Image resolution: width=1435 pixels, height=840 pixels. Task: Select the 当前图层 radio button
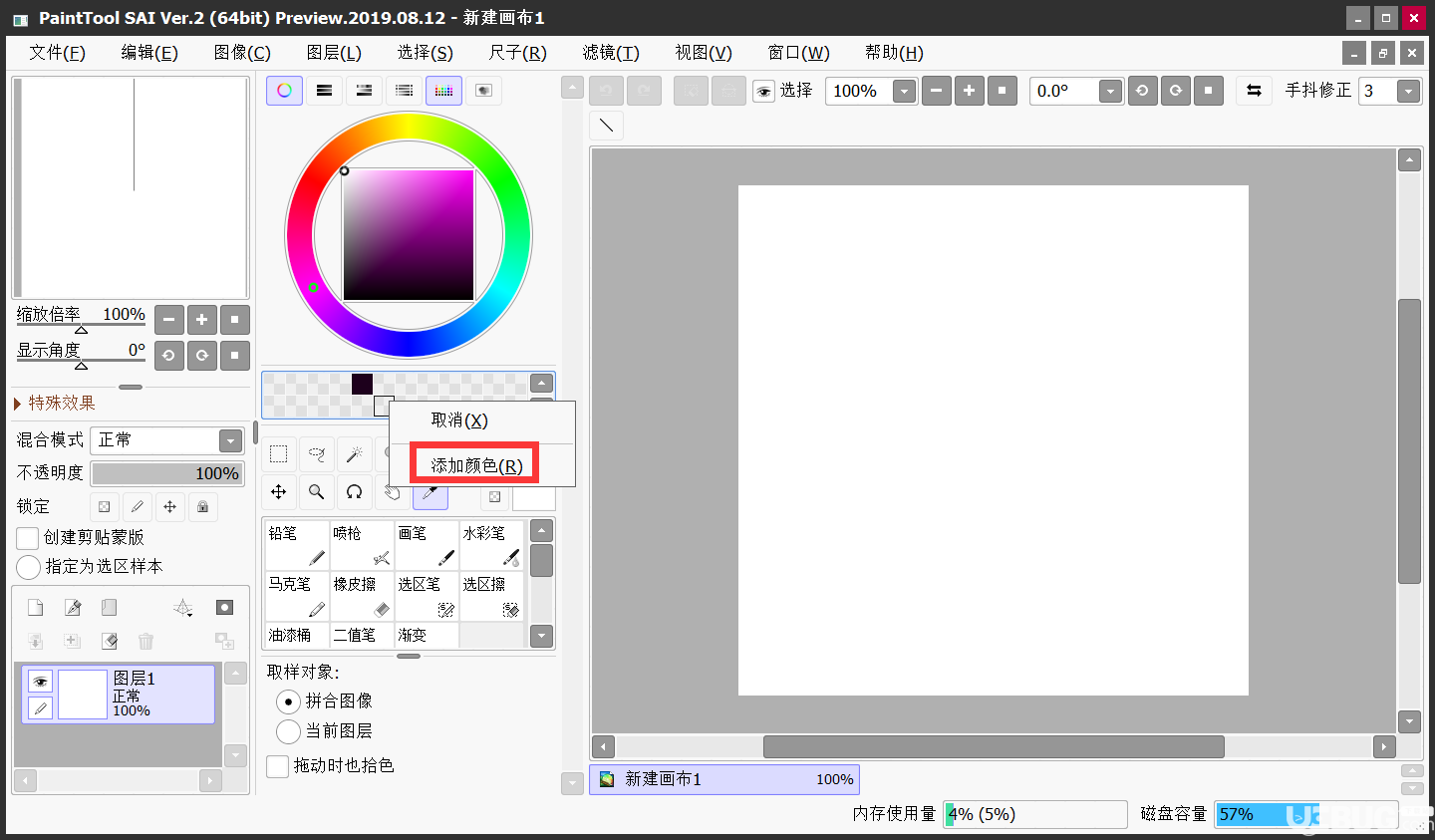(x=288, y=731)
